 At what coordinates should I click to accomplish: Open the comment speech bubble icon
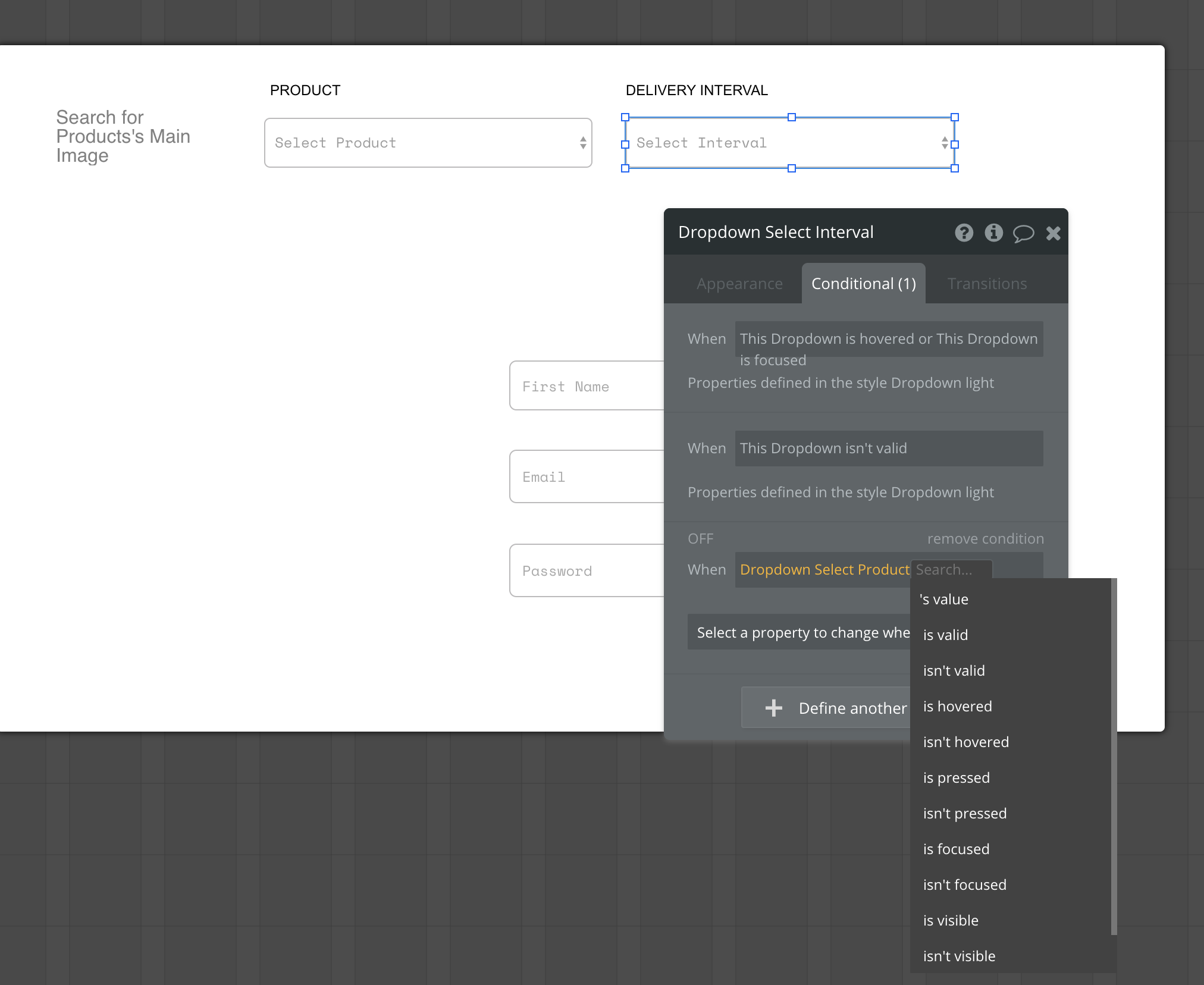pos(1023,233)
